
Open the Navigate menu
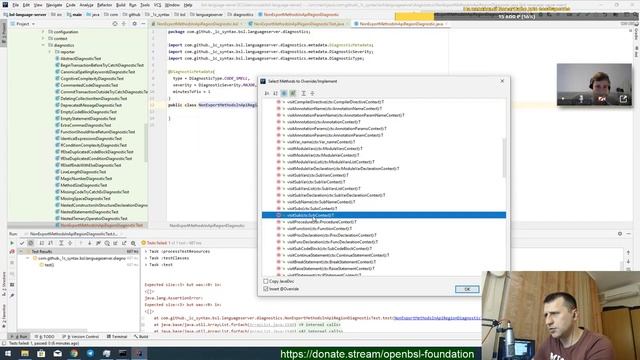pos(53,5)
